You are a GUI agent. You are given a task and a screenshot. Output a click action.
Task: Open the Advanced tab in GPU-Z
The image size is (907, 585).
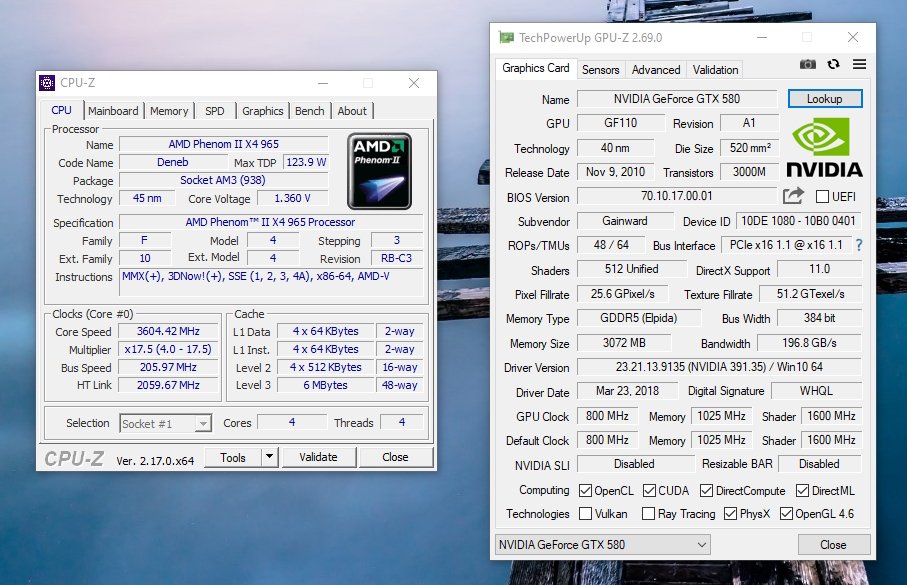coord(656,69)
